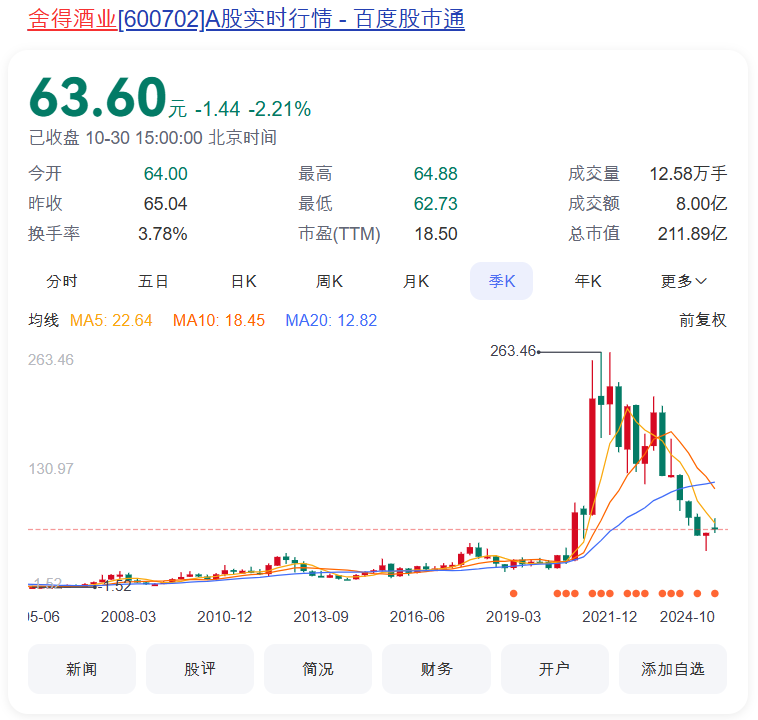This screenshot has height=720, width=758.
Task: Select the 日K chart tab
Action: (244, 281)
